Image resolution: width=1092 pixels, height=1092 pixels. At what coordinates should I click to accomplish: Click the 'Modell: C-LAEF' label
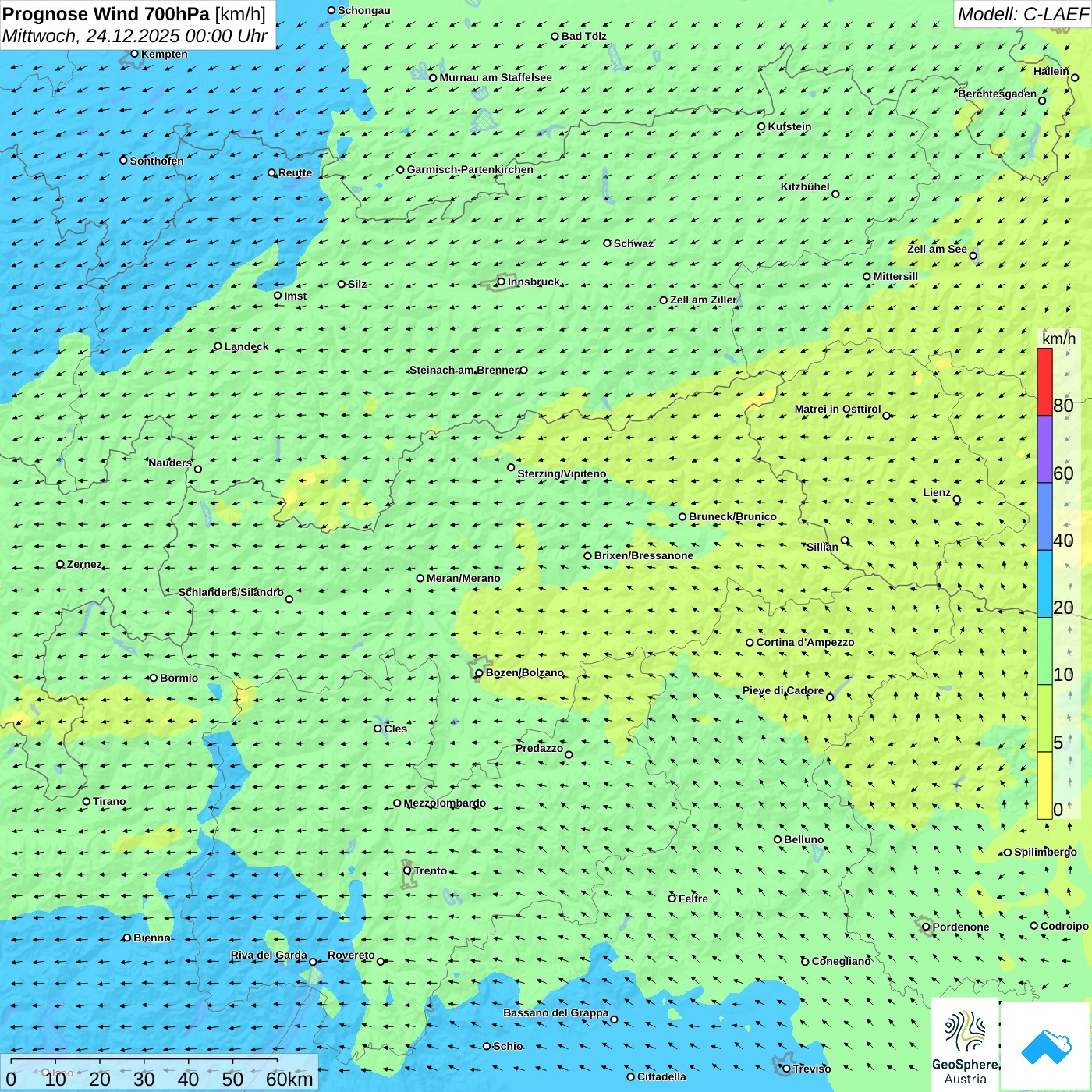(x=1022, y=14)
